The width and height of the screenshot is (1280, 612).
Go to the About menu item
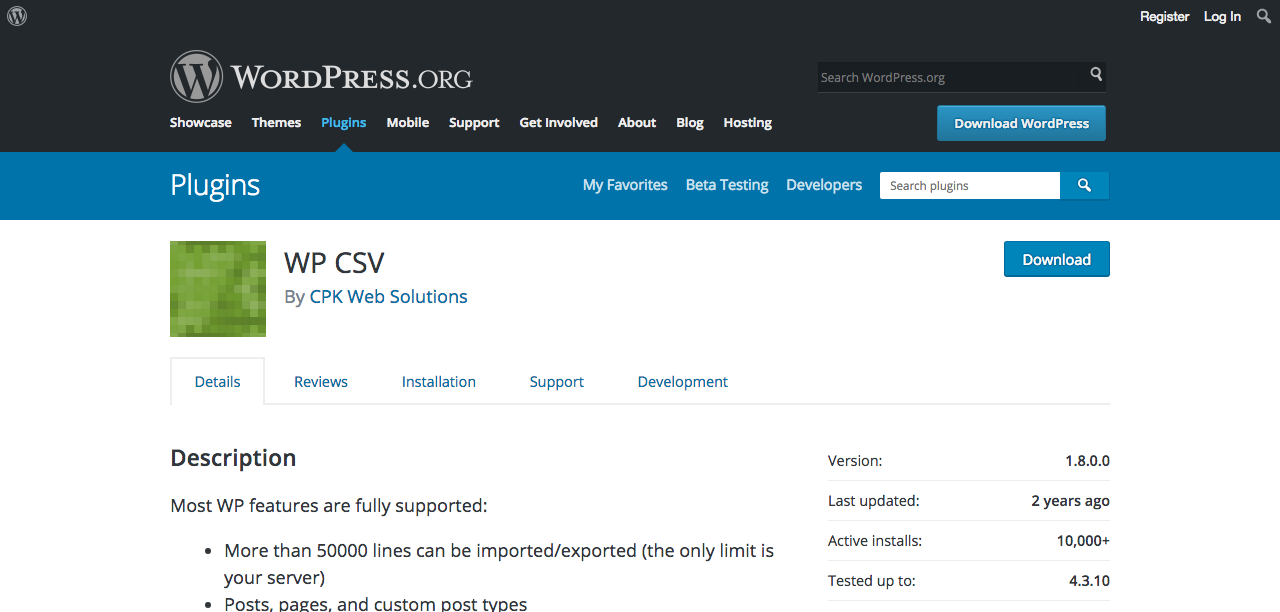click(637, 123)
